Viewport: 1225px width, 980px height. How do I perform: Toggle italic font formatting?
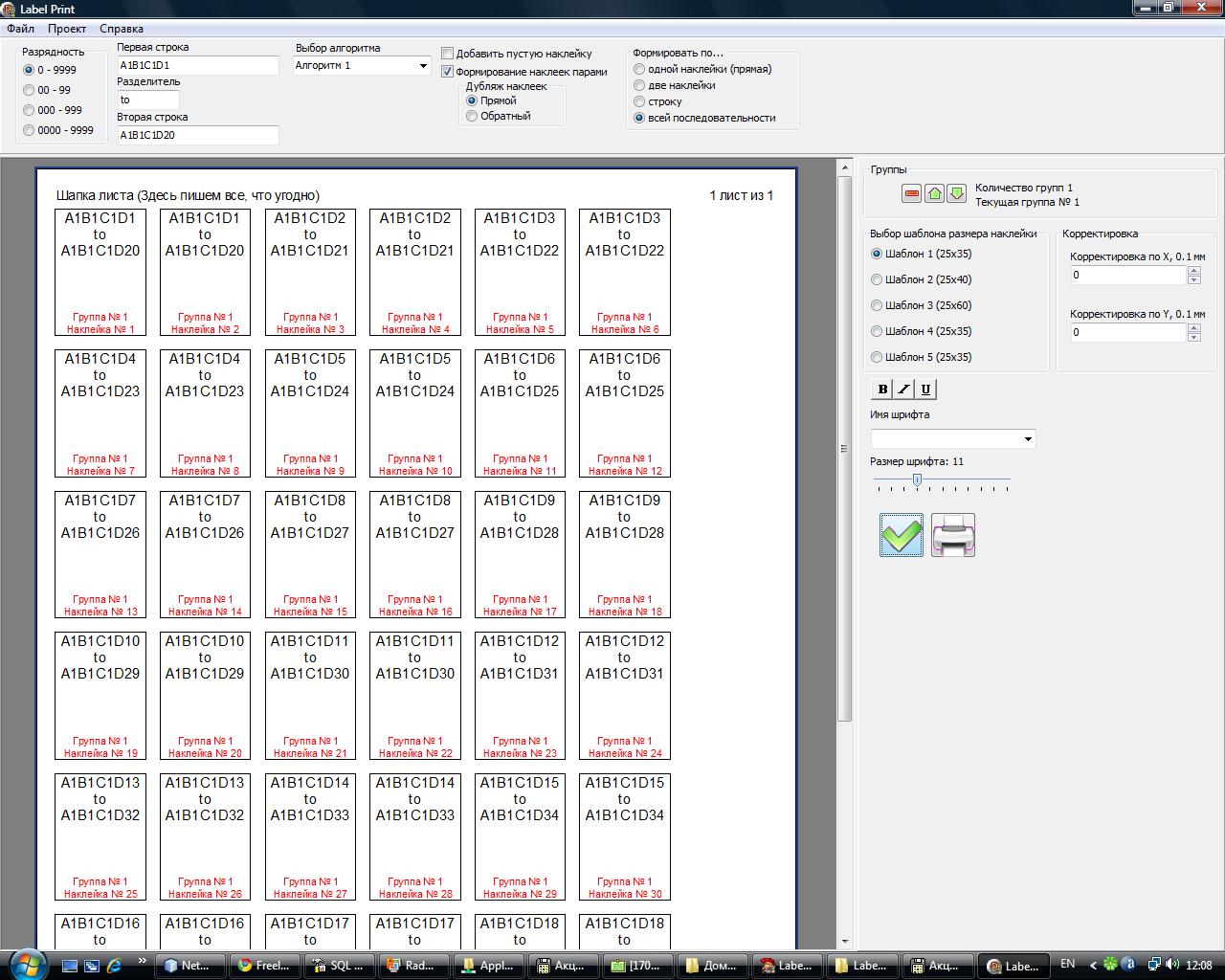903,390
